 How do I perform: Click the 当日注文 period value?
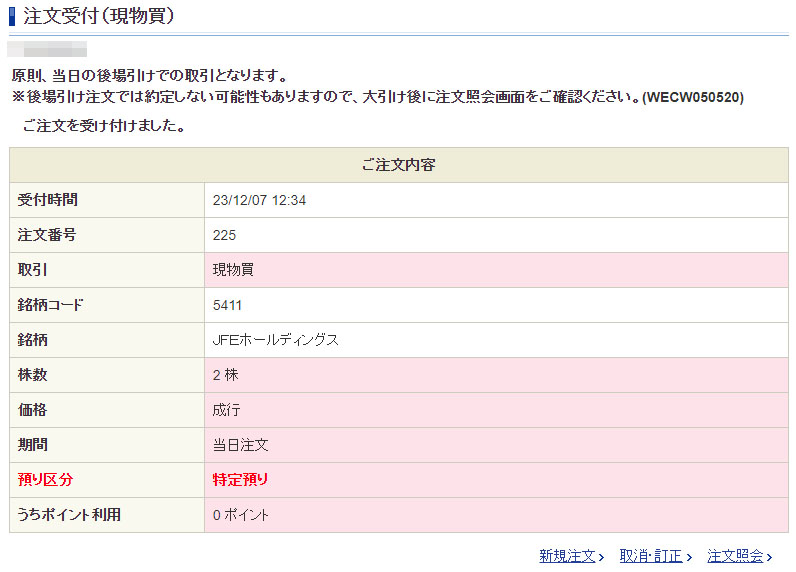coord(240,445)
